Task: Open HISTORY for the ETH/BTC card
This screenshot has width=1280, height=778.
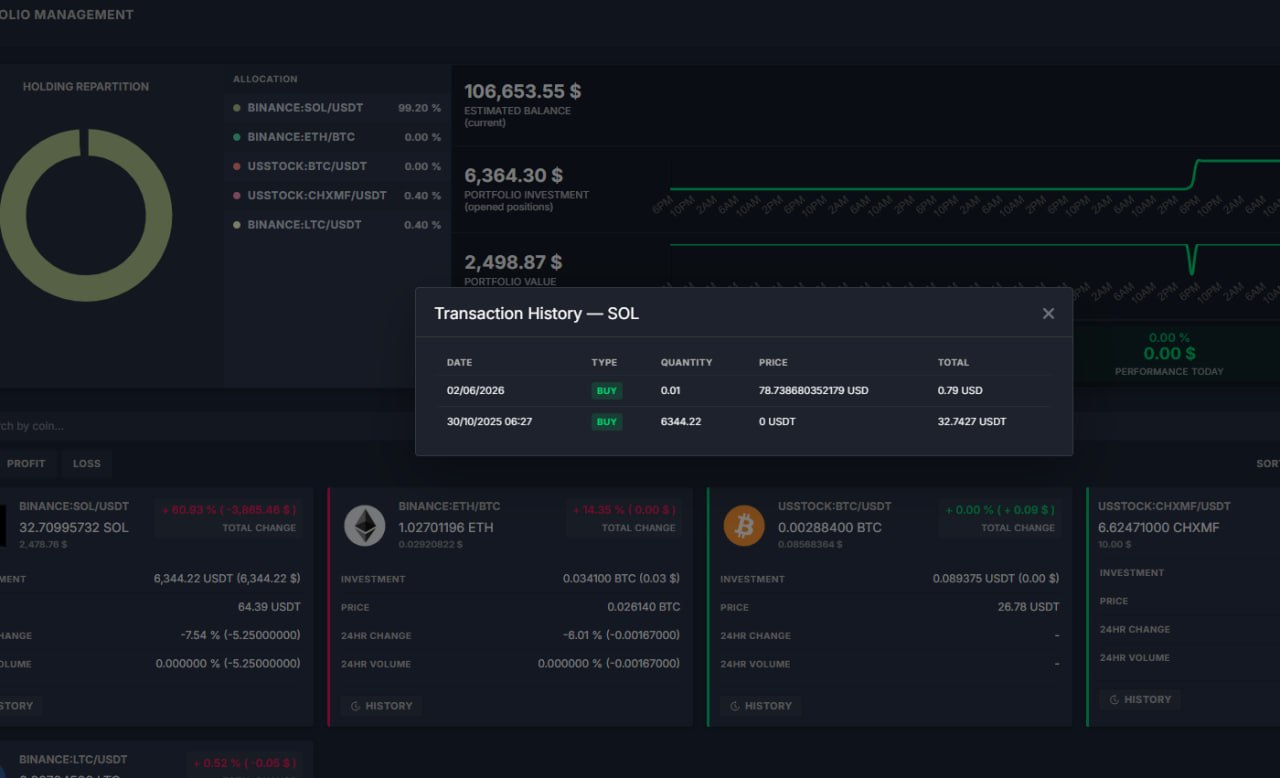Action: click(x=381, y=706)
